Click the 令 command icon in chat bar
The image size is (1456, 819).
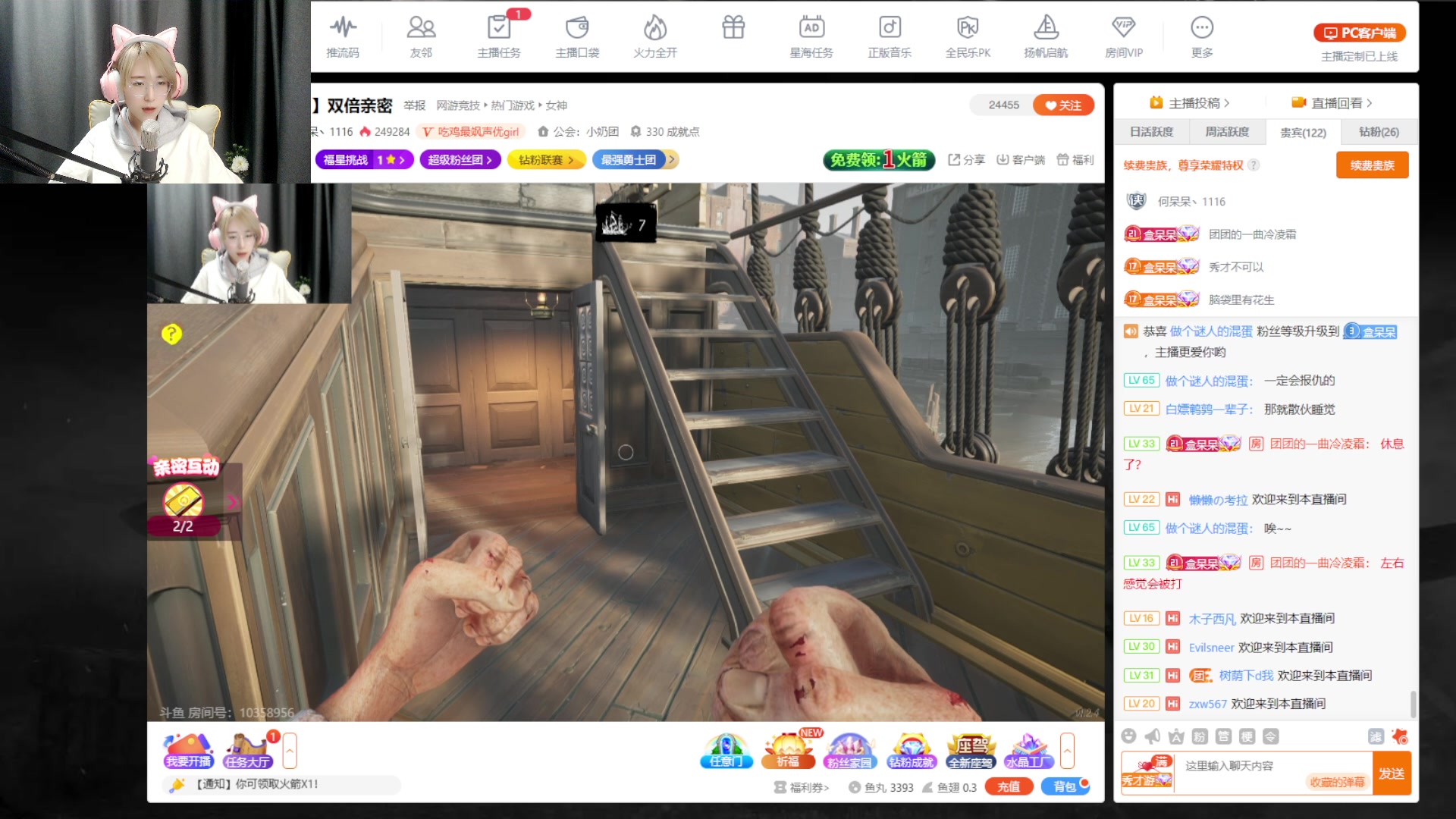pyautogui.click(x=1270, y=736)
